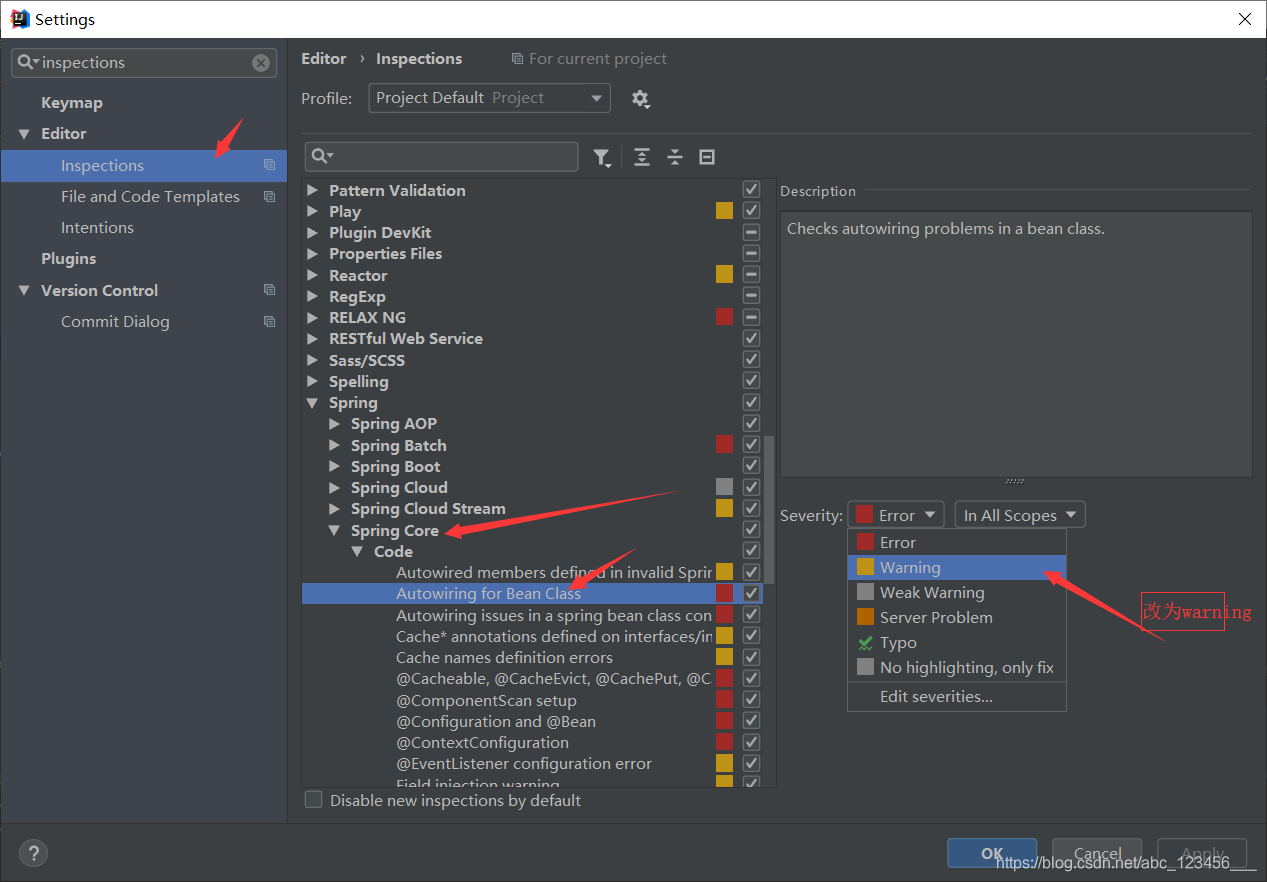Click the Apply button
The width and height of the screenshot is (1267, 882).
pos(1202,853)
